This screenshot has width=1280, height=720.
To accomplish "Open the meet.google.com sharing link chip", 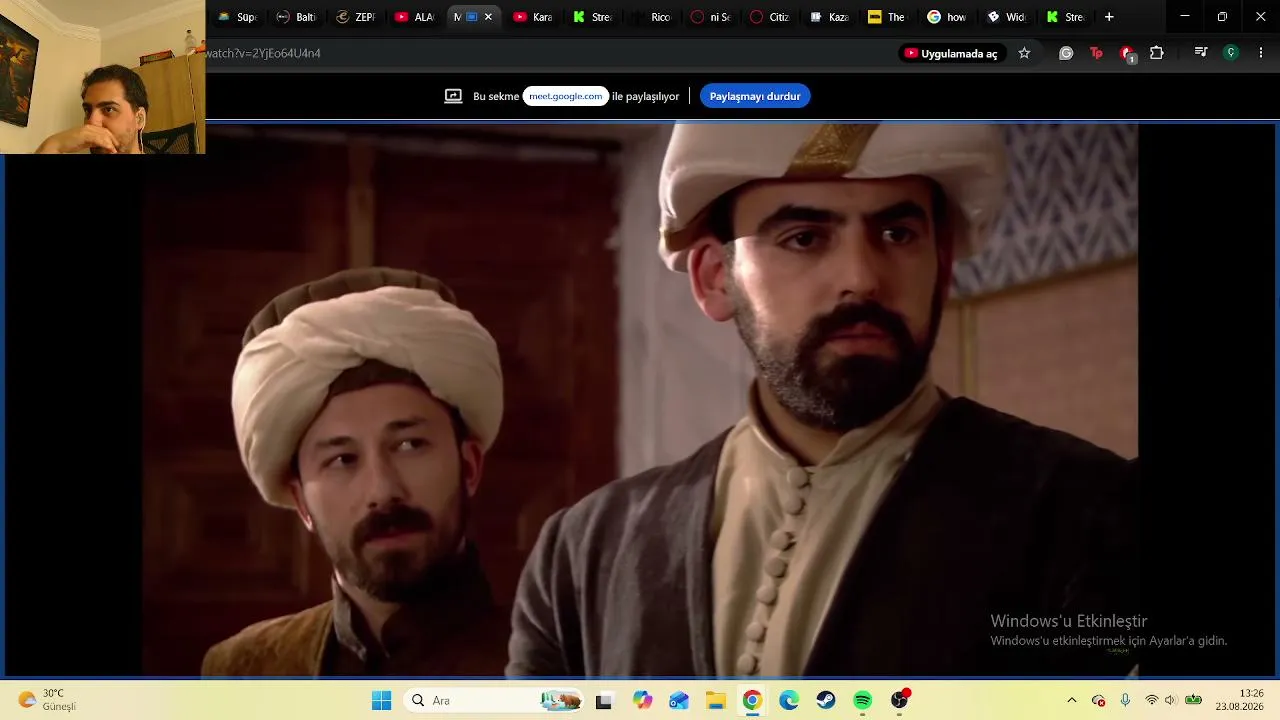I will pyautogui.click(x=566, y=96).
